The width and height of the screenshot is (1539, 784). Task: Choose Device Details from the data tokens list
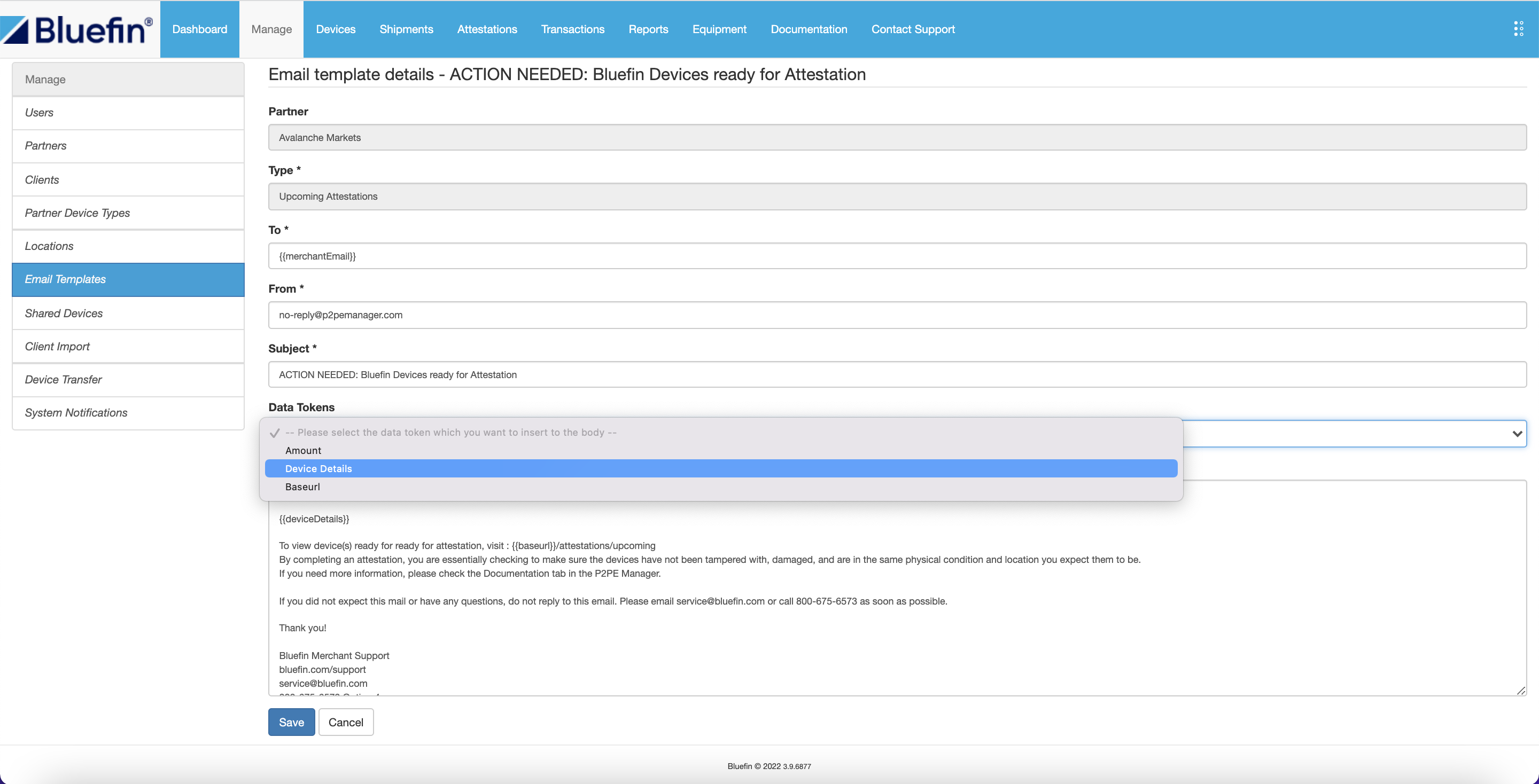click(x=721, y=469)
